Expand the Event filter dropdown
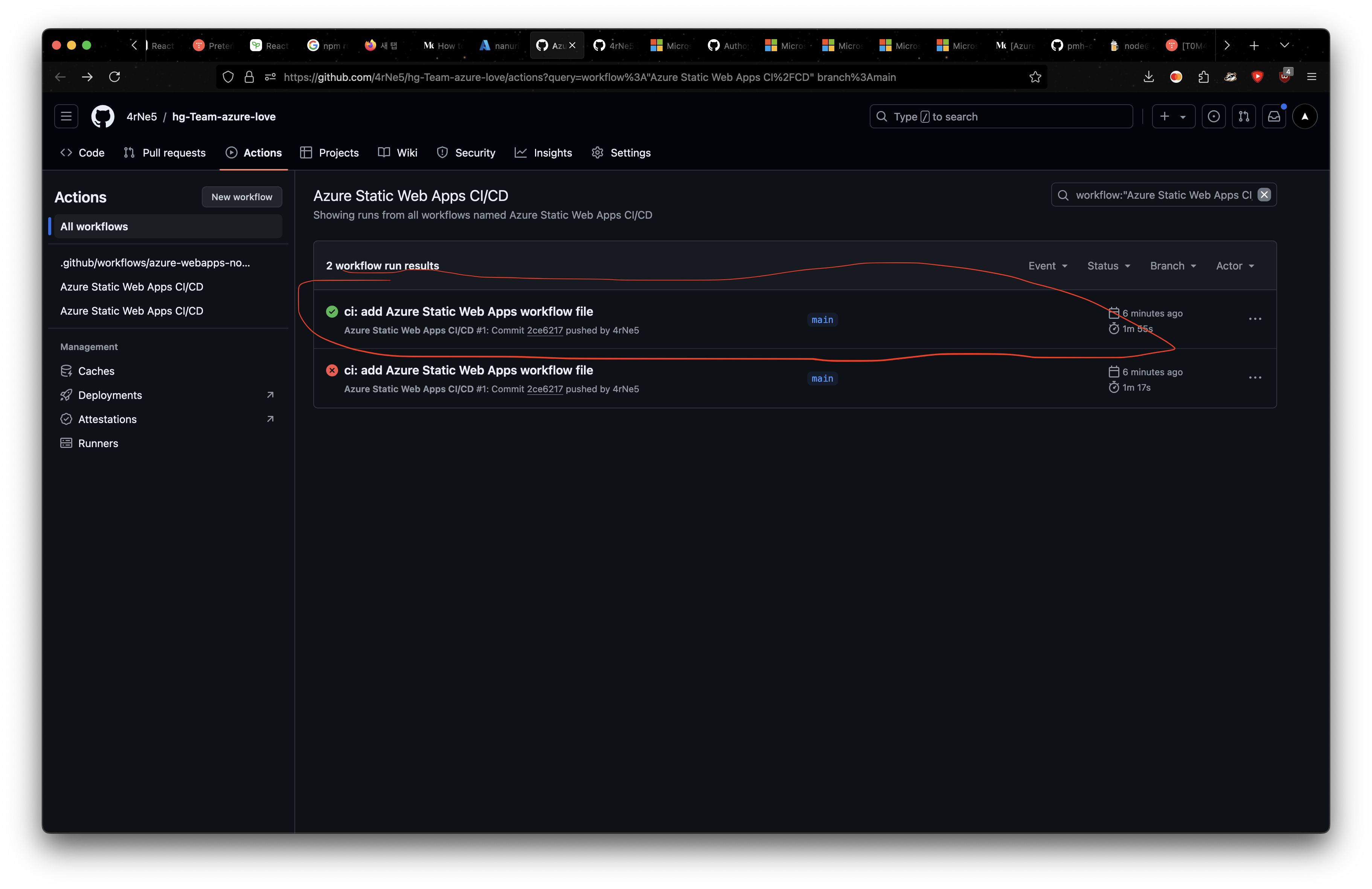This screenshot has height=889, width=1372. click(1047, 266)
